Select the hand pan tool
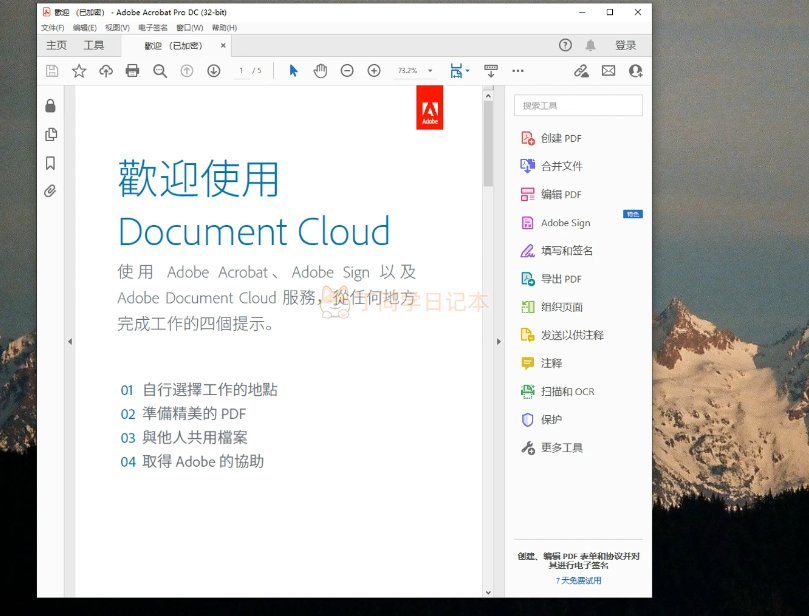 (320, 71)
